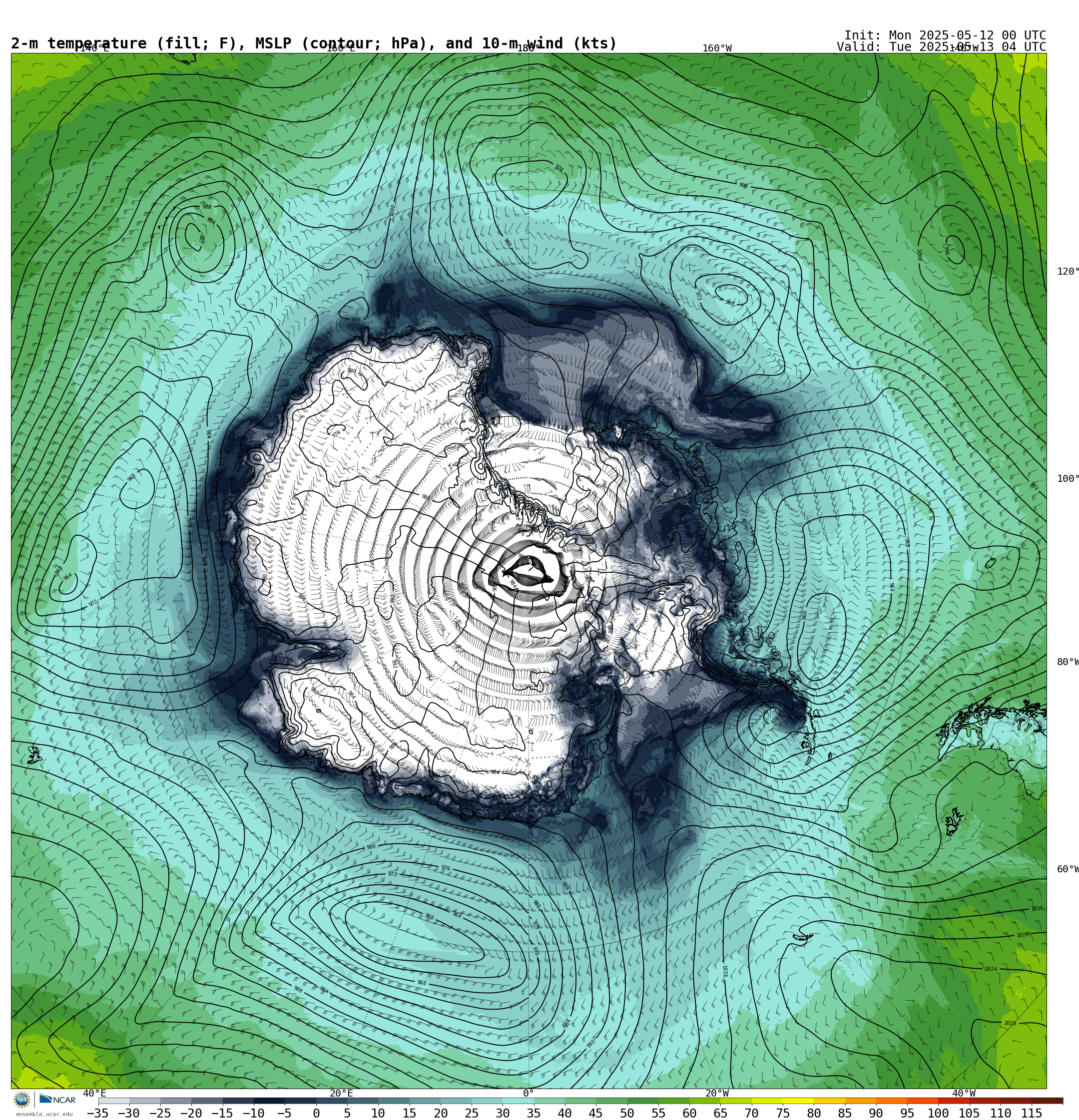Click the '100' colorbar tick label

[x=938, y=1113]
